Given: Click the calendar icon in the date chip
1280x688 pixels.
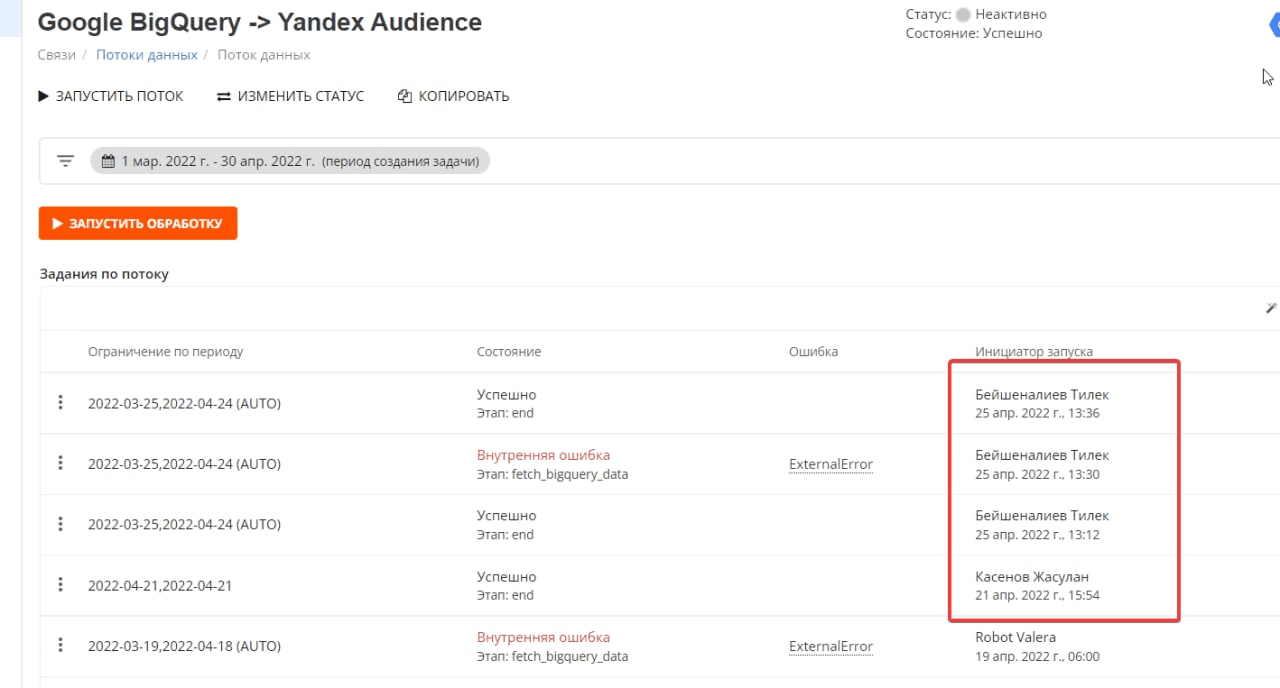Looking at the screenshot, I should point(108,161).
